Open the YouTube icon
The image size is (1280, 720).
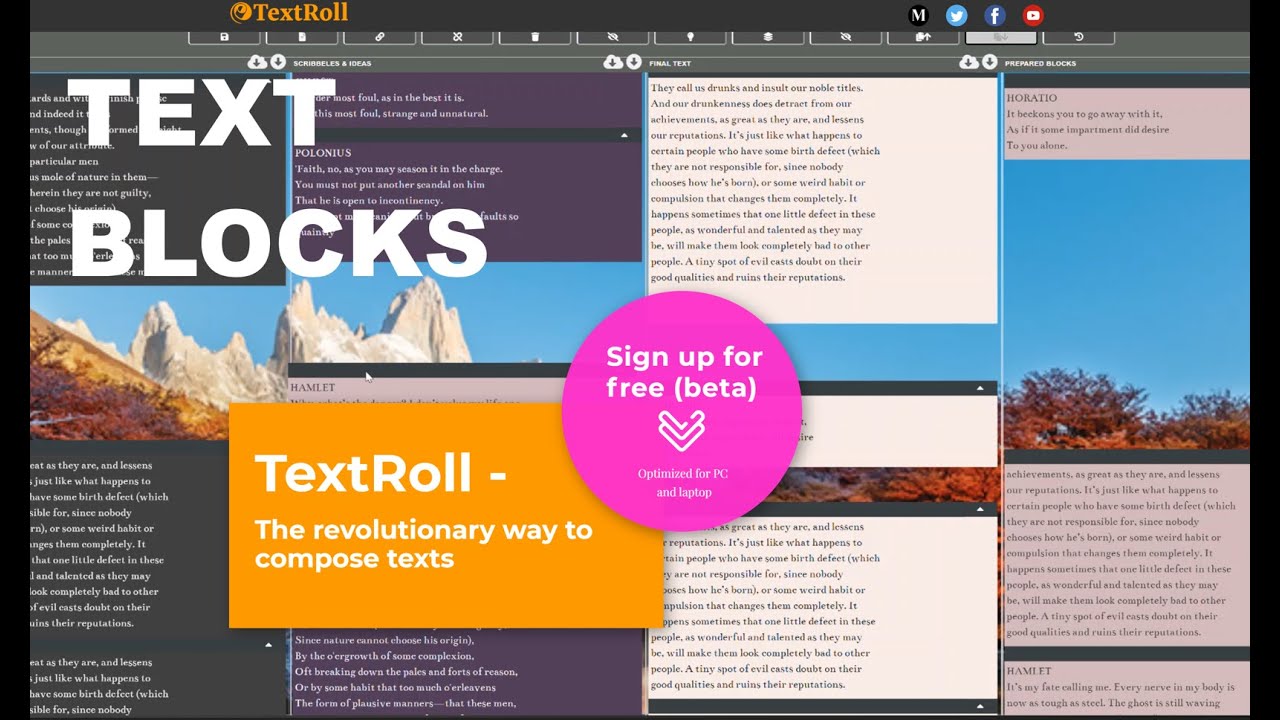1034,15
